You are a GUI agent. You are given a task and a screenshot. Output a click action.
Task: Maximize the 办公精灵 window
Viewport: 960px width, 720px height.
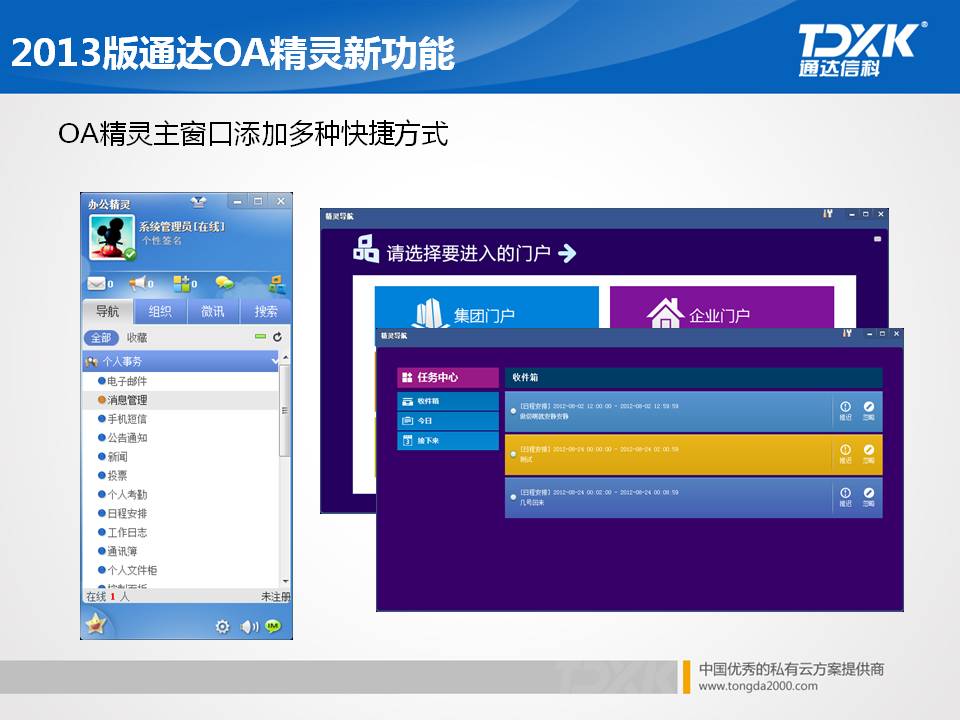(258, 201)
